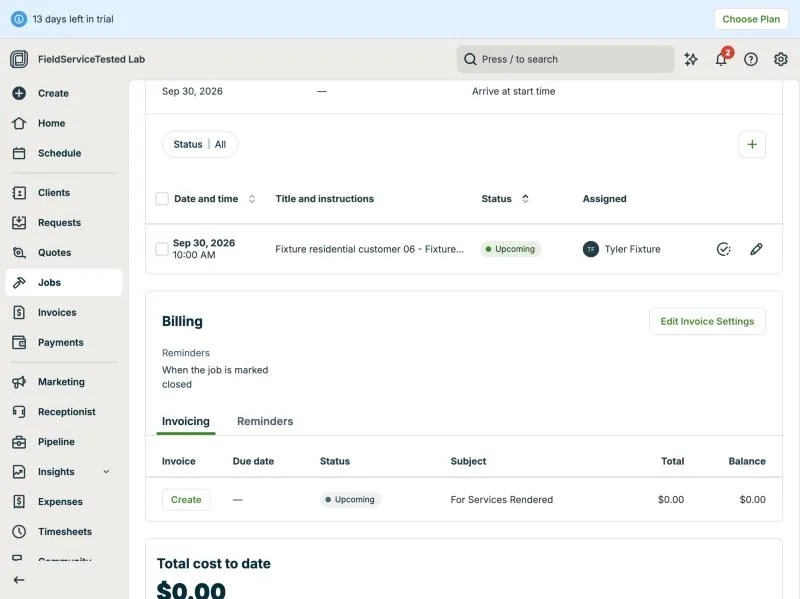The height and width of the screenshot is (599, 800).
Task: Open Requests in the sidebar
Action: 64,222
